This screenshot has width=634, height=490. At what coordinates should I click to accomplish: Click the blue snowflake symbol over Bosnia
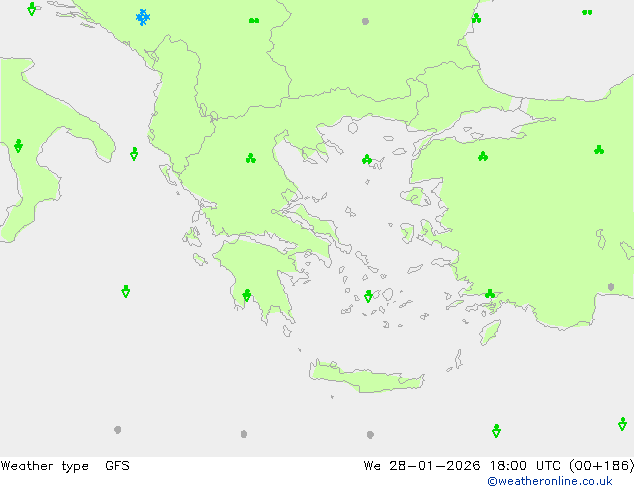pyautogui.click(x=143, y=17)
